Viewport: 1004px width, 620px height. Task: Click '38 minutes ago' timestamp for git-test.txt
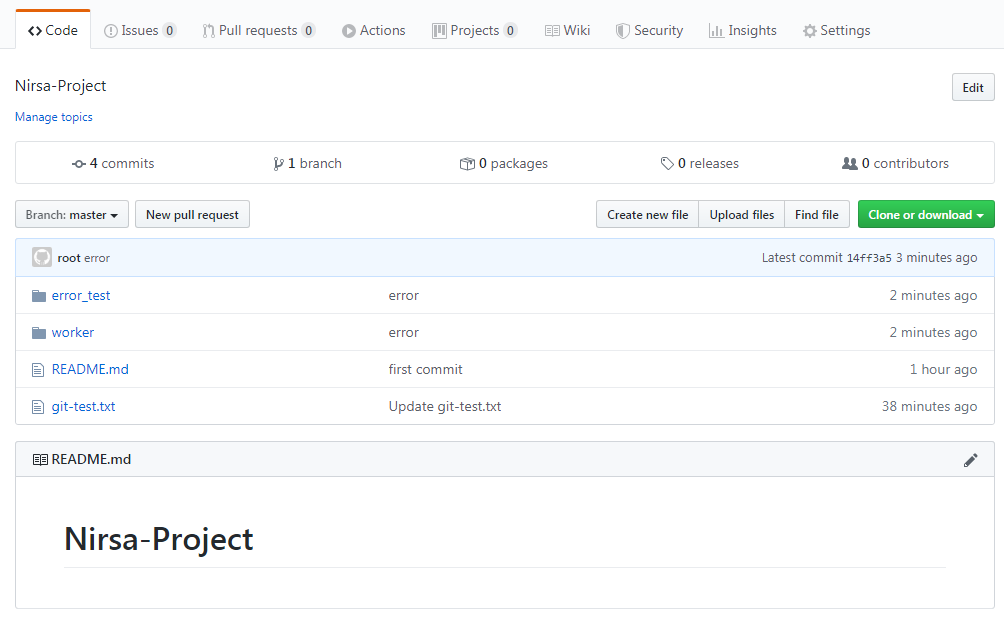click(x=929, y=407)
